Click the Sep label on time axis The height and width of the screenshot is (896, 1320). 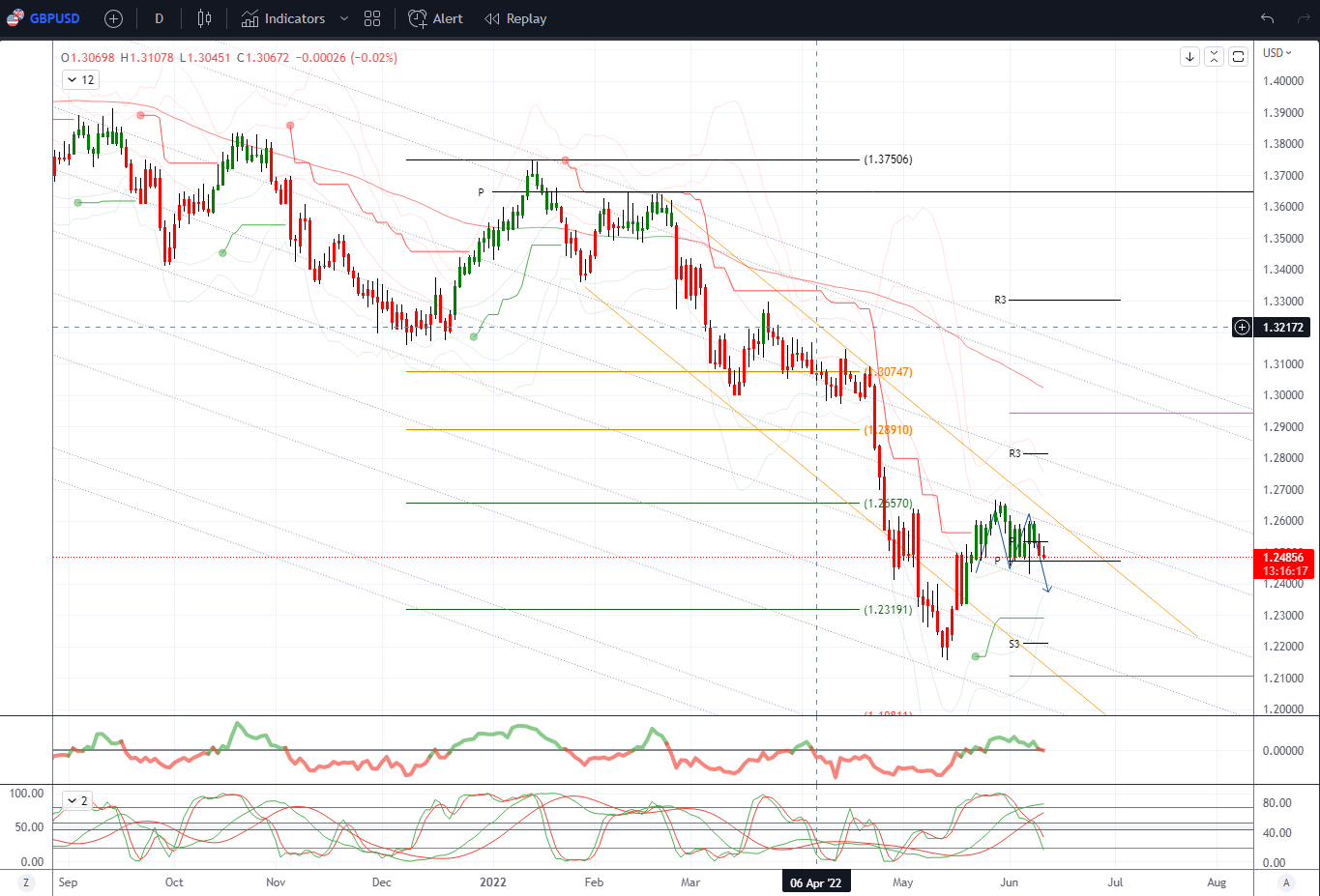click(68, 882)
